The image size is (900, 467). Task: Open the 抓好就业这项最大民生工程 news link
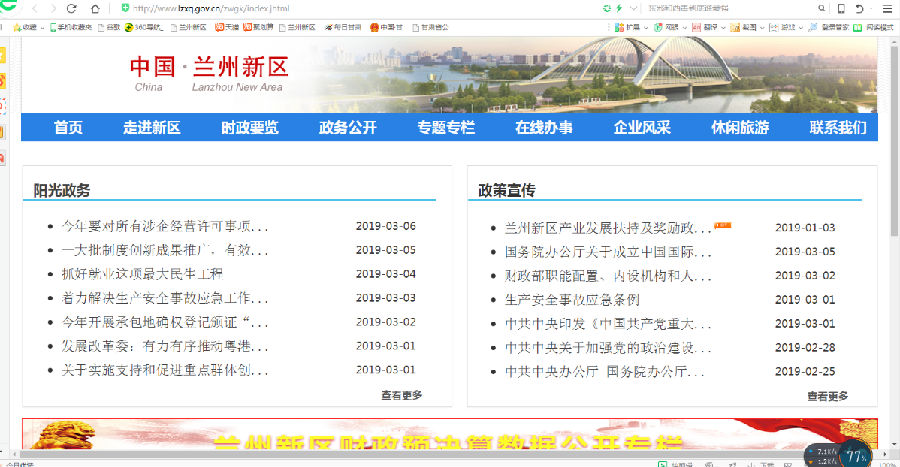pos(141,274)
